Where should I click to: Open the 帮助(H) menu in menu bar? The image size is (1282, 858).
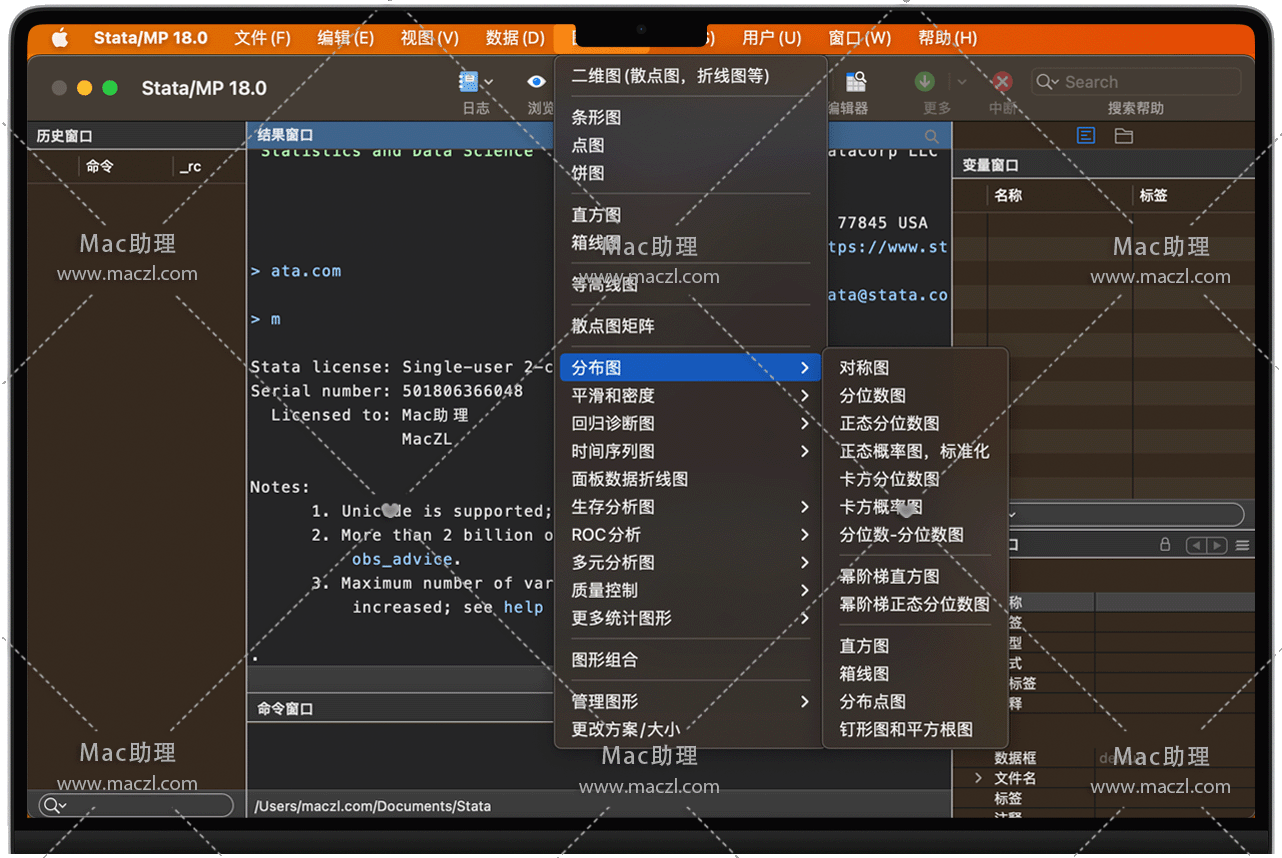[x=947, y=38]
